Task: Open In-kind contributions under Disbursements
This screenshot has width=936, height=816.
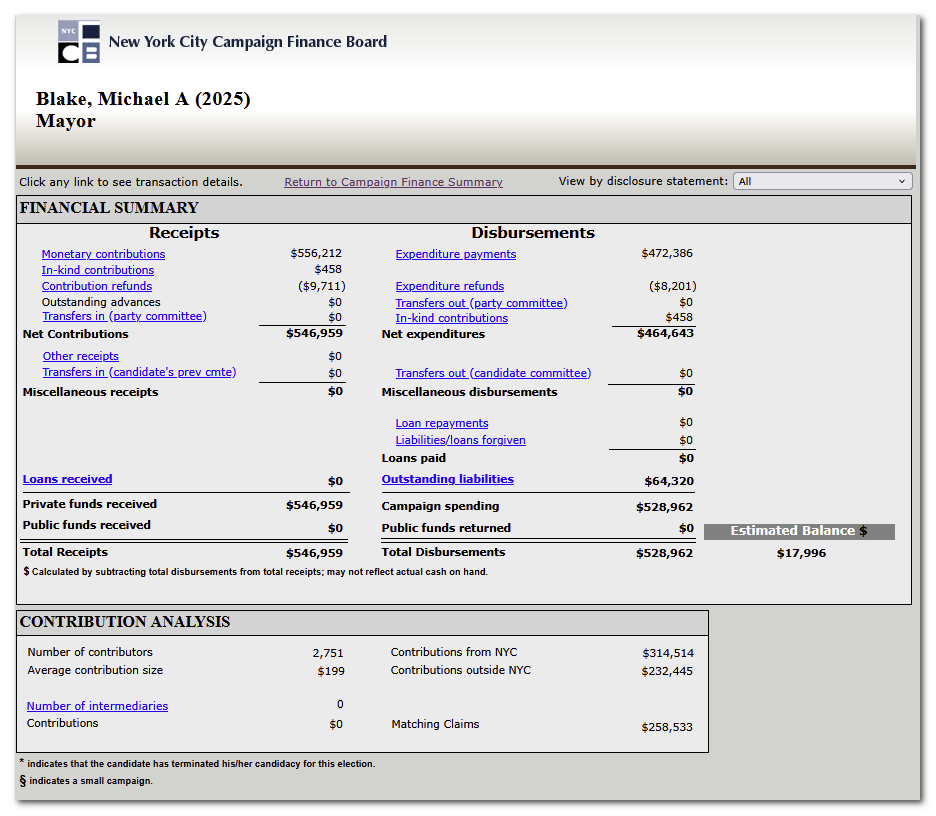Action: point(452,318)
